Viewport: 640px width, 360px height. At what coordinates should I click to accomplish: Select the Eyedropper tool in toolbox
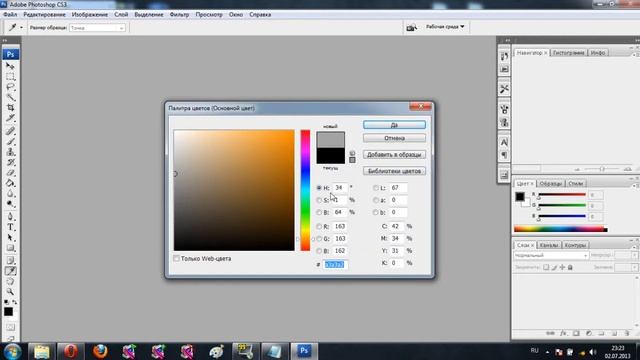pyautogui.click(x=10, y=271)
